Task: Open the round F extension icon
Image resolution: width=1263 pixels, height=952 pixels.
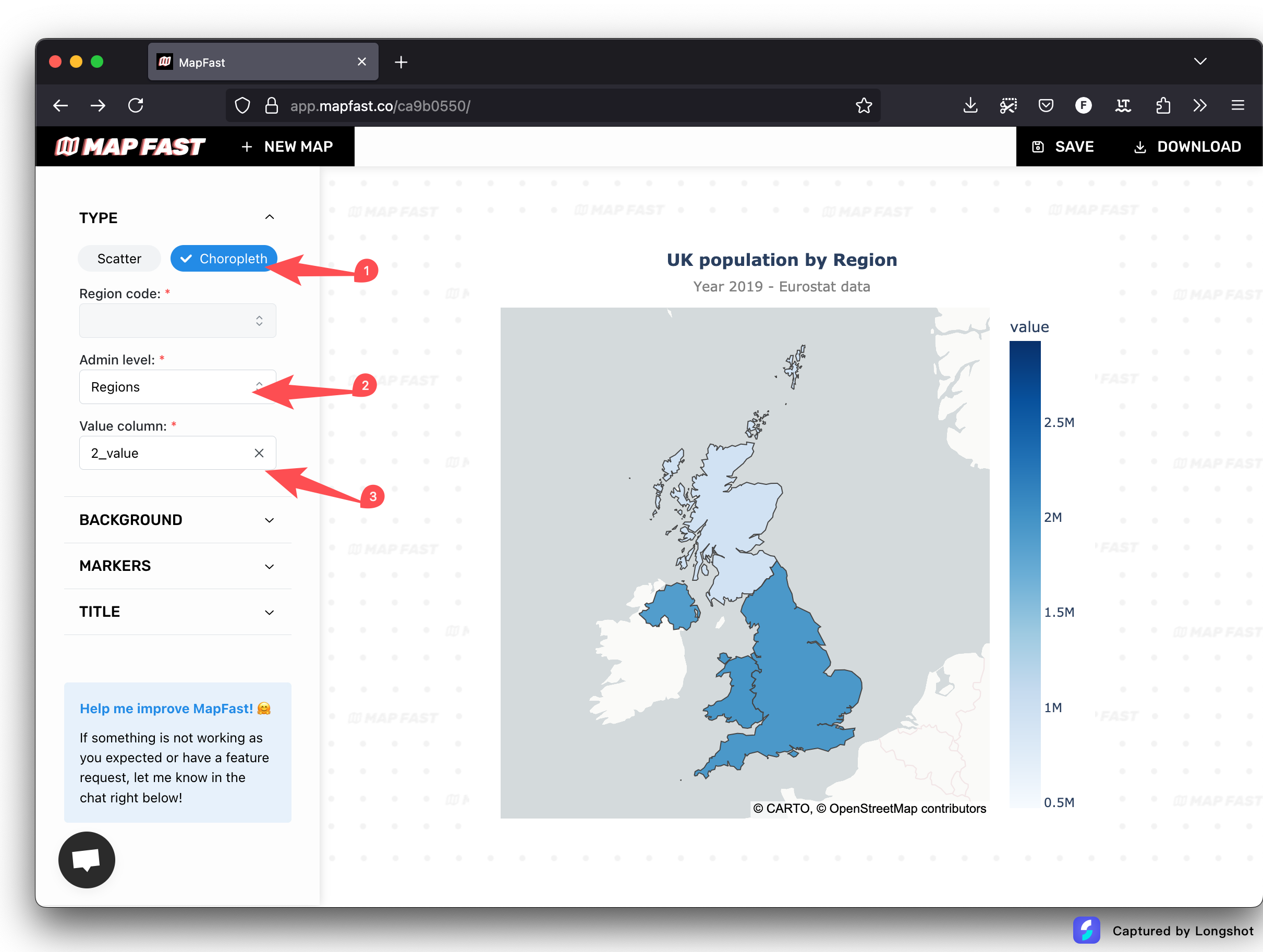Action: pyautogui.click(x=1083, y=106)
